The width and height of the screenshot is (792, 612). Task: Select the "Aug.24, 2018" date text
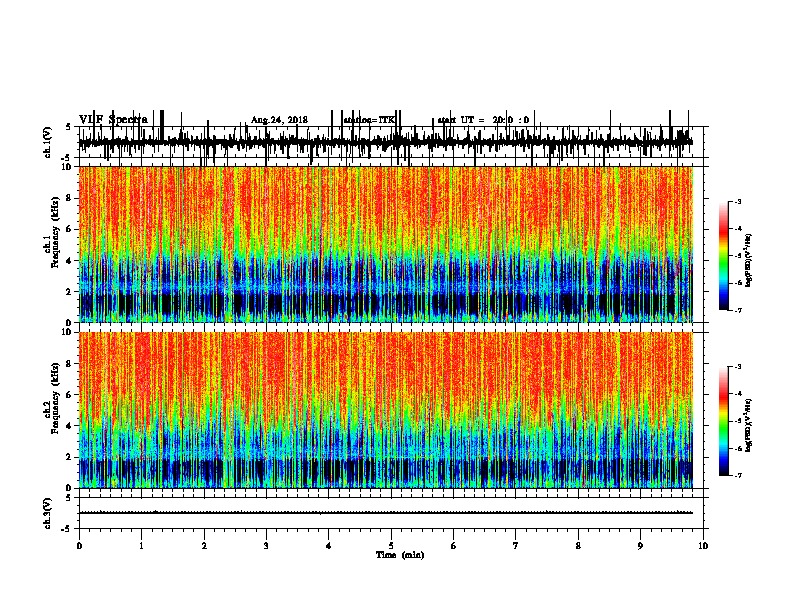coord(279,120)
